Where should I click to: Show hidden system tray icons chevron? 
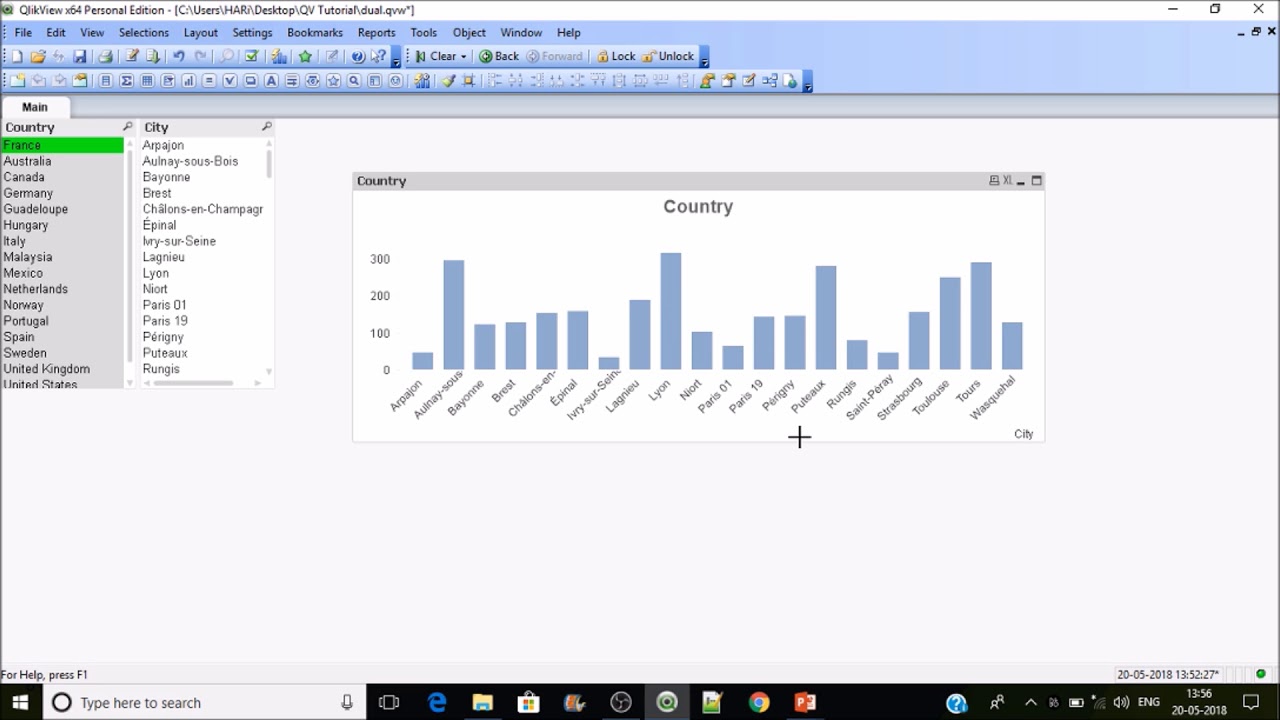1031,702
